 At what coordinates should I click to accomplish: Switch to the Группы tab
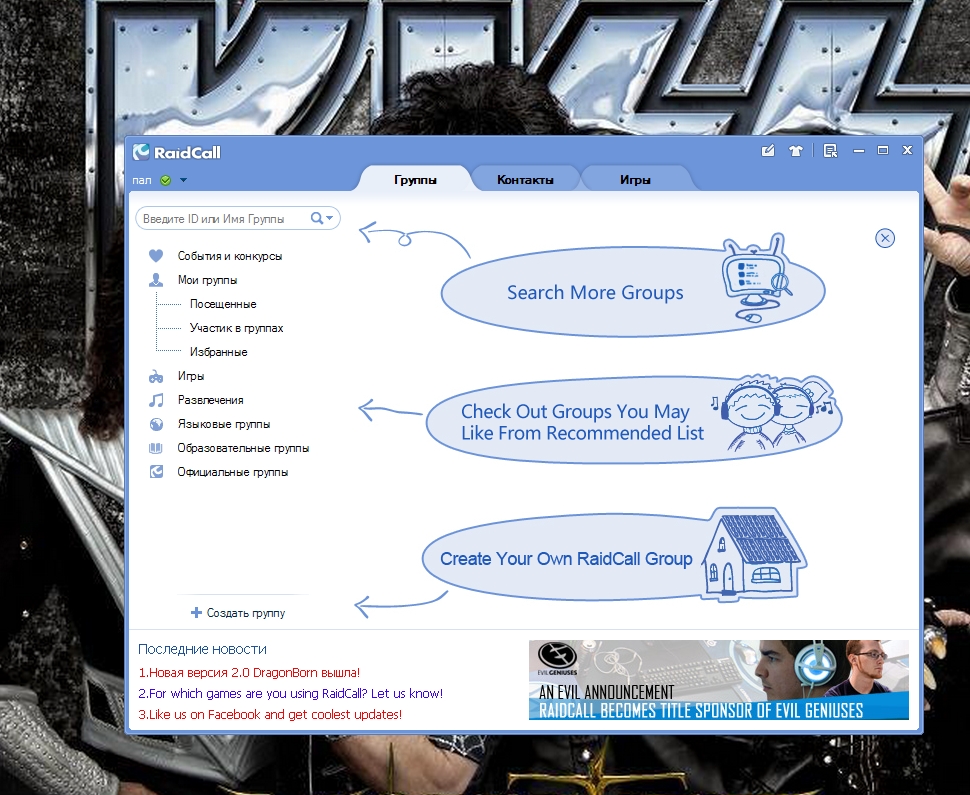(x=415, y=180)
